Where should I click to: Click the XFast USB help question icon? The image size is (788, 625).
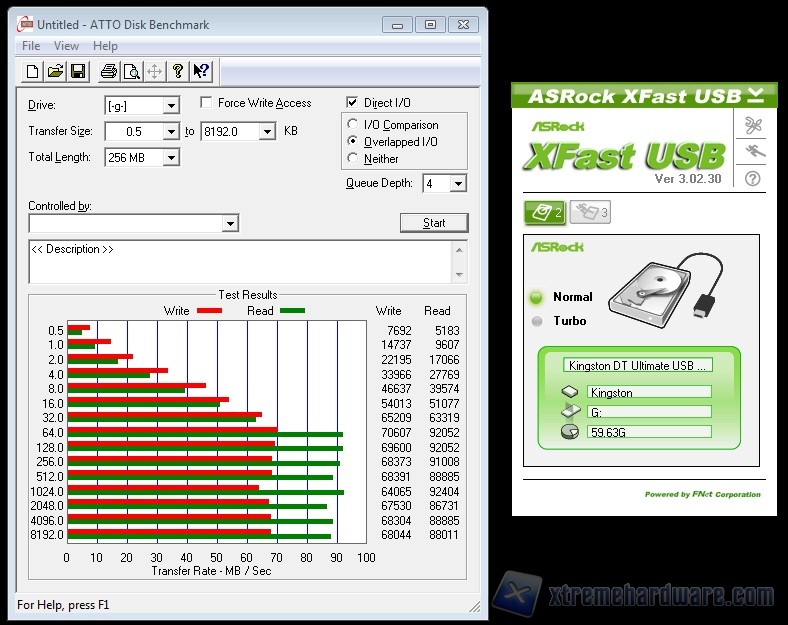click(752, 178)
